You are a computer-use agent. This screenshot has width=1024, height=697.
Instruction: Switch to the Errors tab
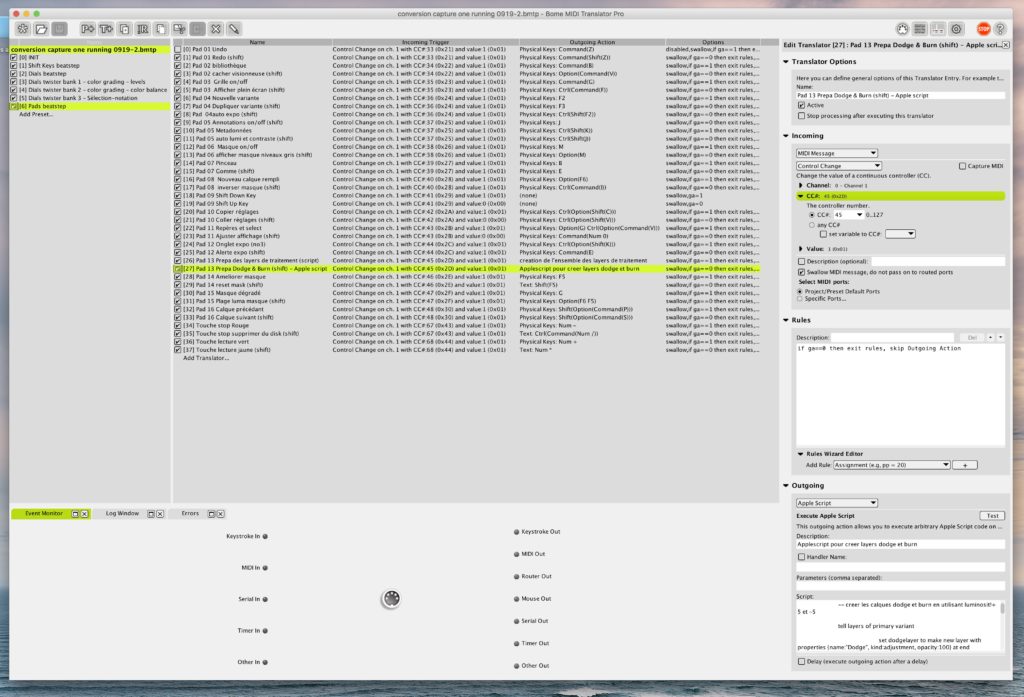pyautogui.click(x=190, y=514)
